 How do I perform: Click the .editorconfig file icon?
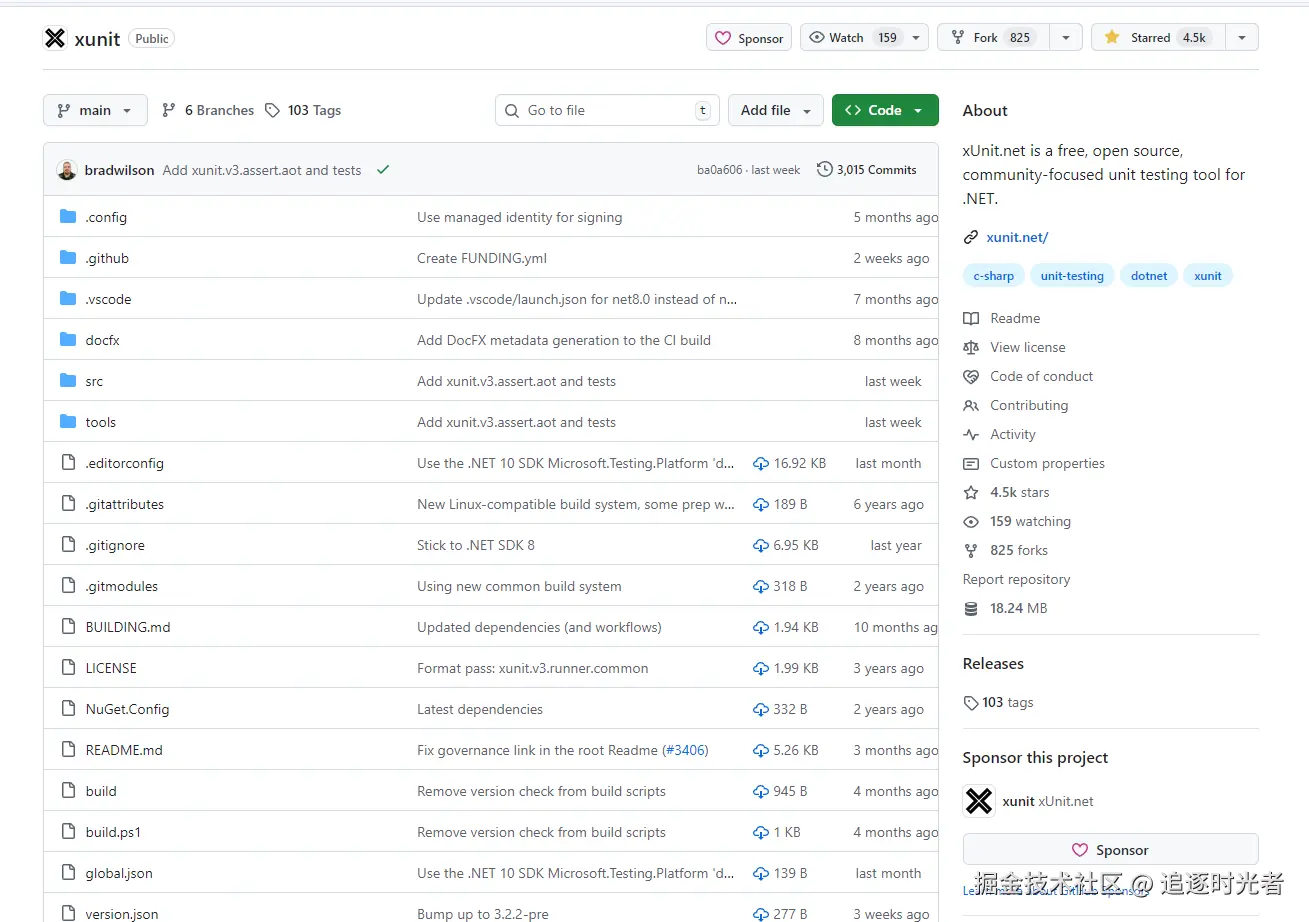pyautogui.click(x=68, y=463)
